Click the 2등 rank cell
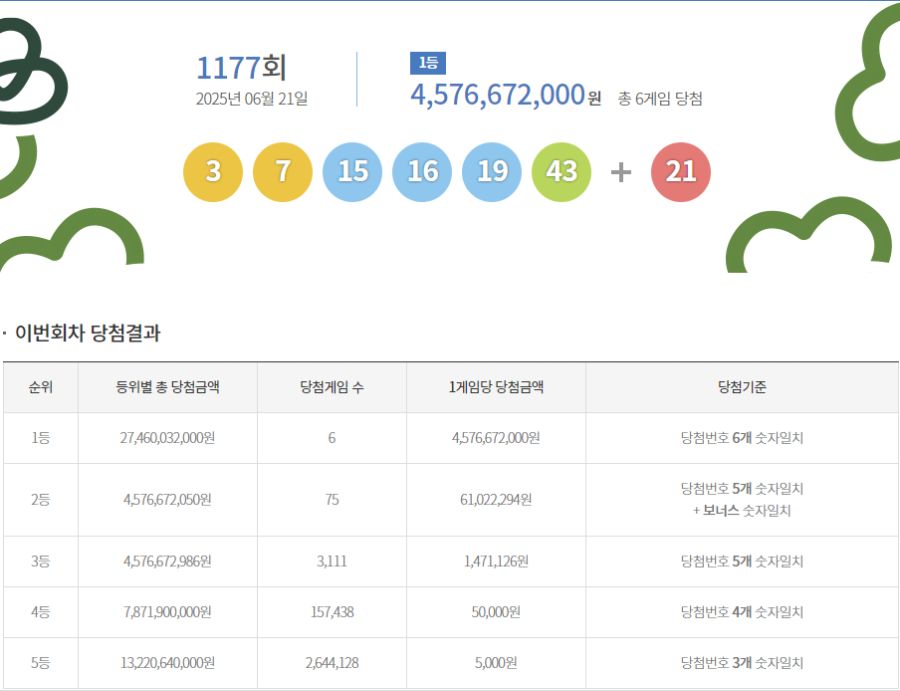 41,500
